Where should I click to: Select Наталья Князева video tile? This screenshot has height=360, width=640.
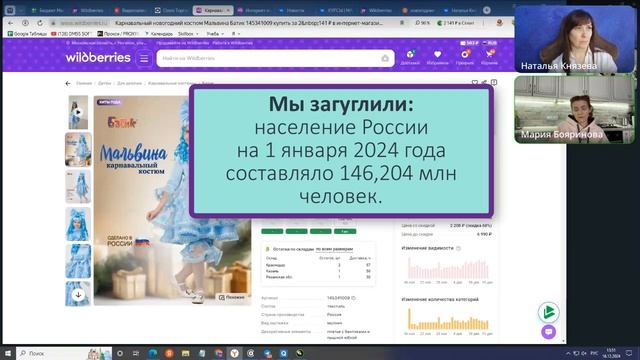click(575, 39)
